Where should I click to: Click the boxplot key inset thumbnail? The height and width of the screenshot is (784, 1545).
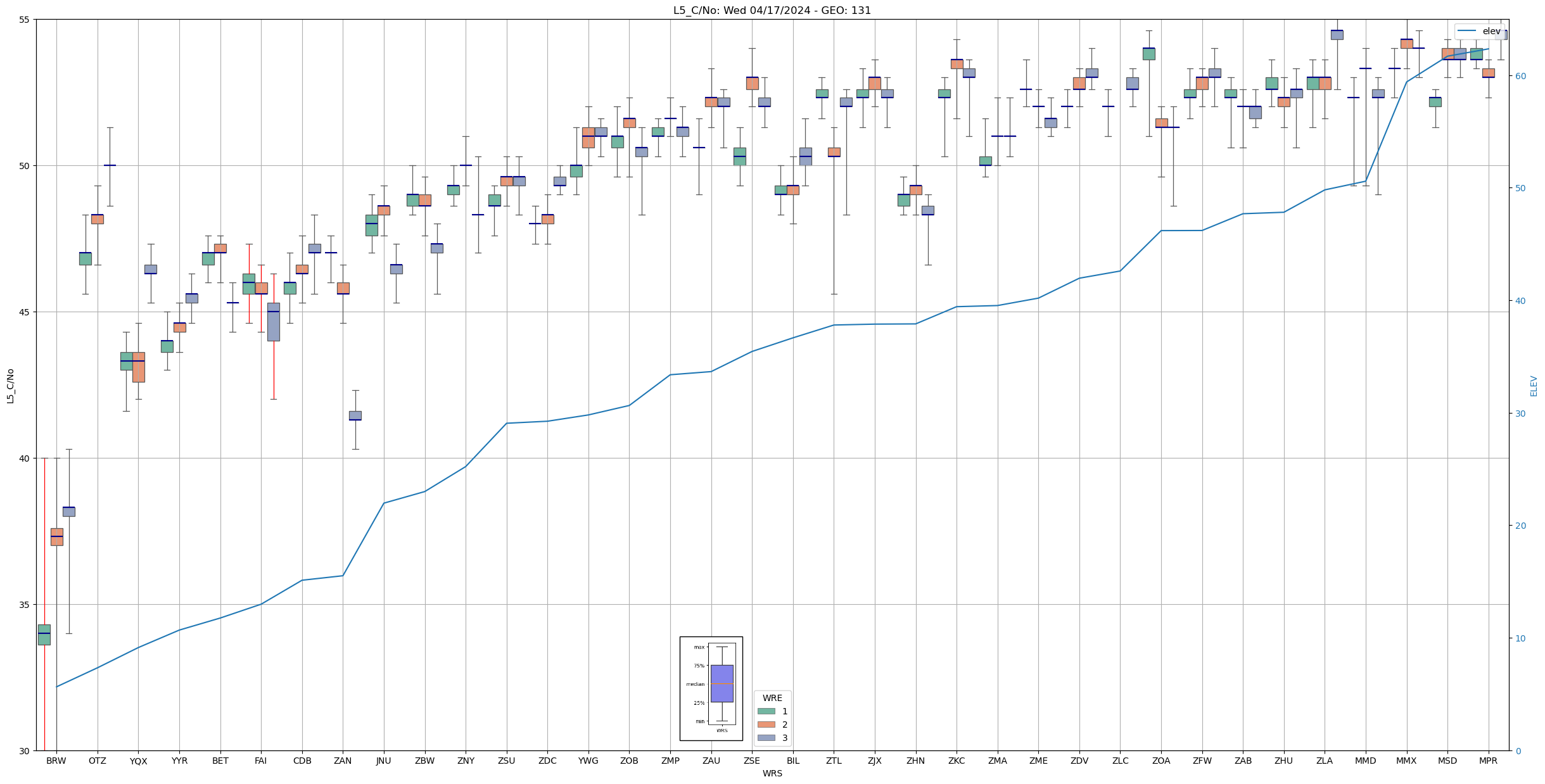pos(711,688)
